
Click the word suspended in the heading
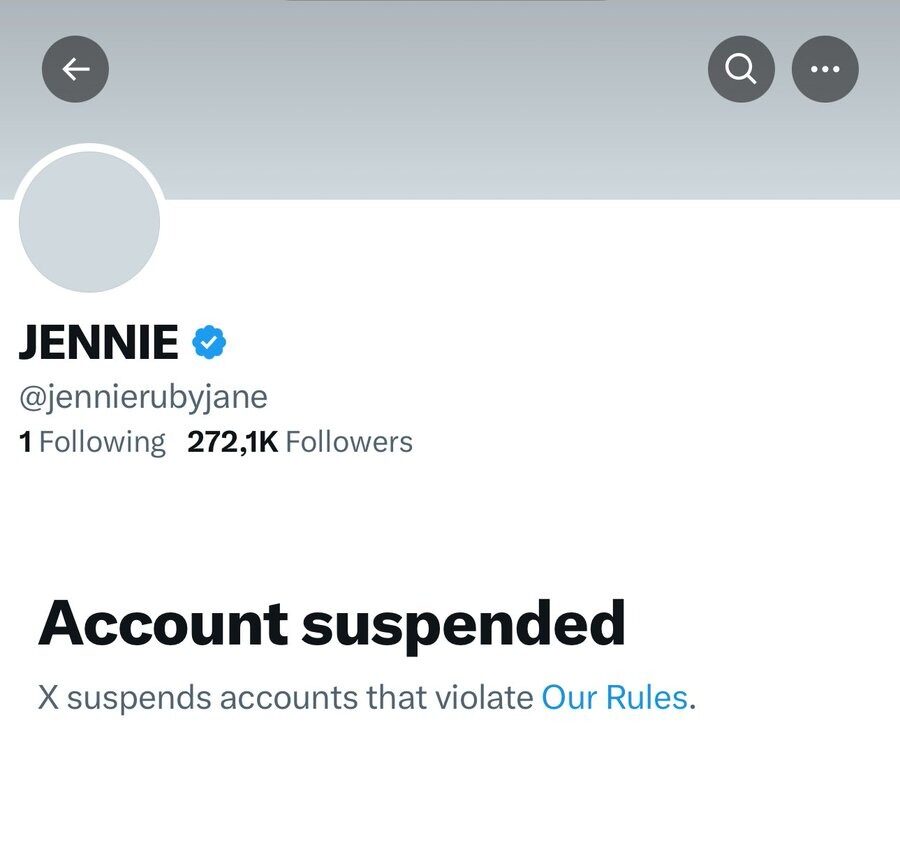463,623
